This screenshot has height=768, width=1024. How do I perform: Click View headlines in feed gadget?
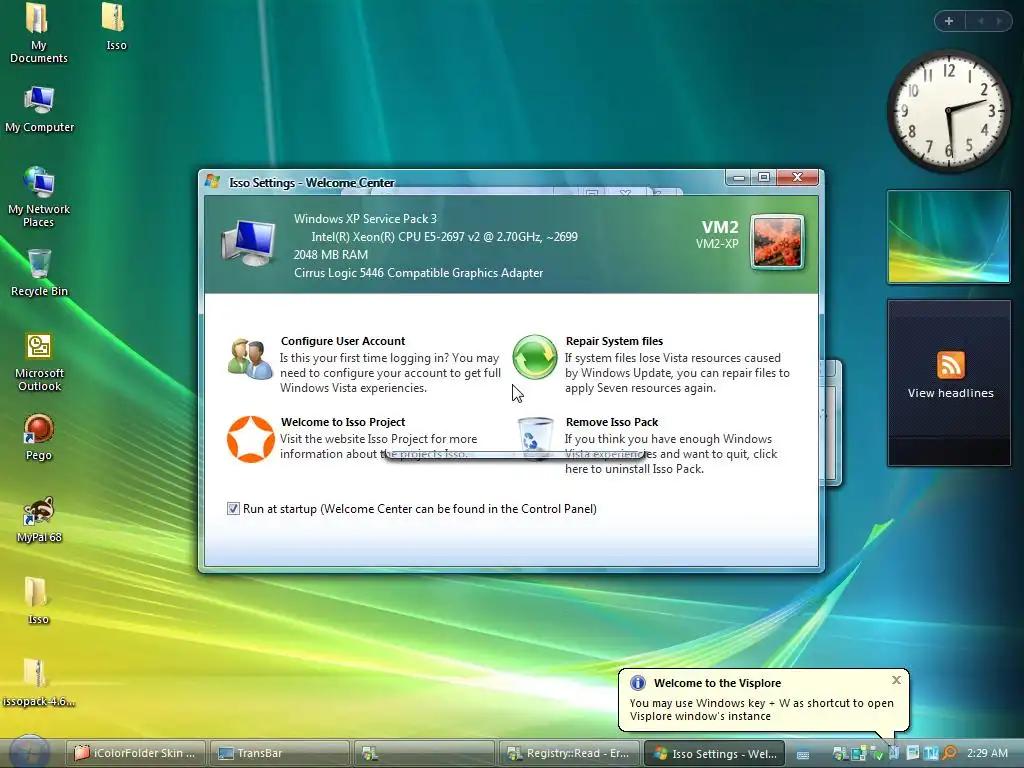(950, 393)
